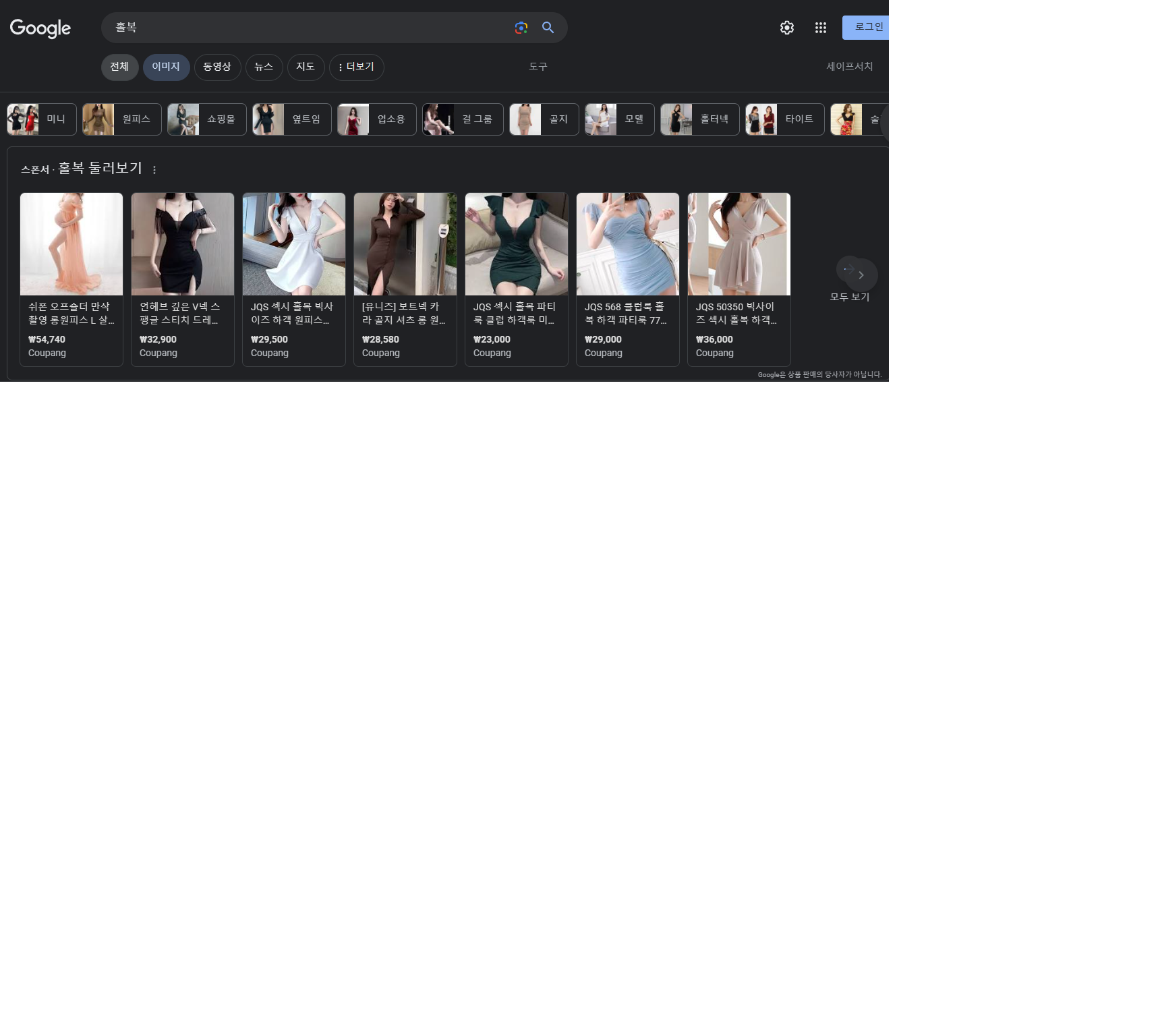Switch to the 뉴스 tab
Viewport: 1160px width, 1036px height.
[x=264, y=67]
